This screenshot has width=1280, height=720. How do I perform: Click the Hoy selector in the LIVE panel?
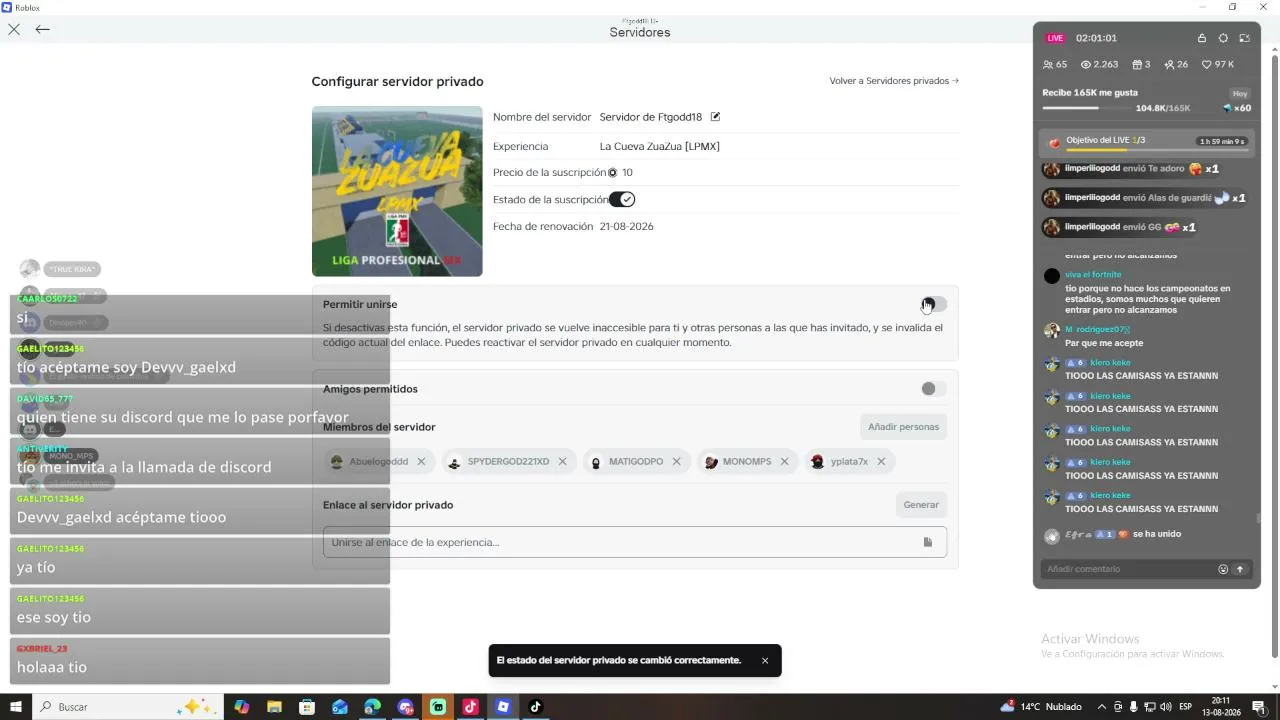[x=1240, y=93]
